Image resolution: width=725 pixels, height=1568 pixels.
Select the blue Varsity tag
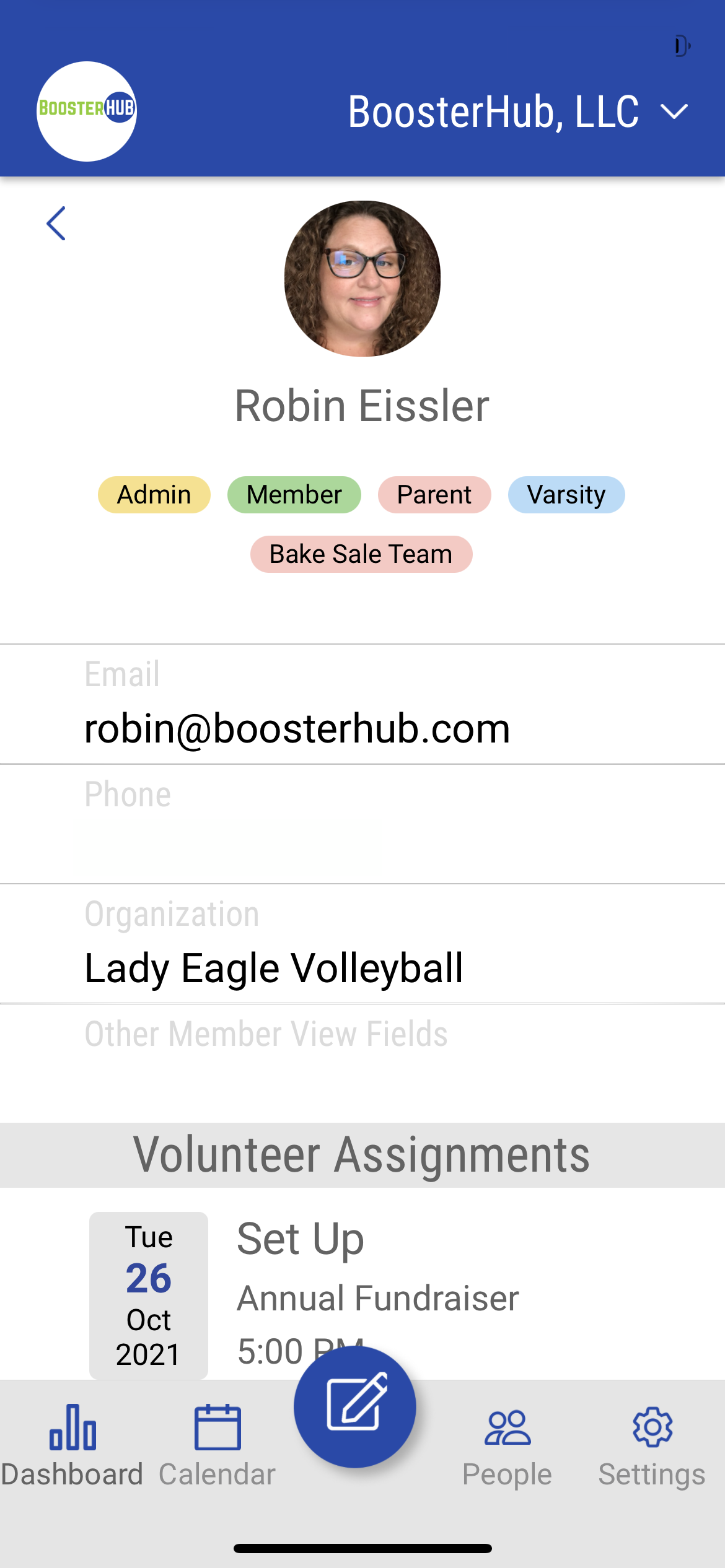click(x=566, y=495)
